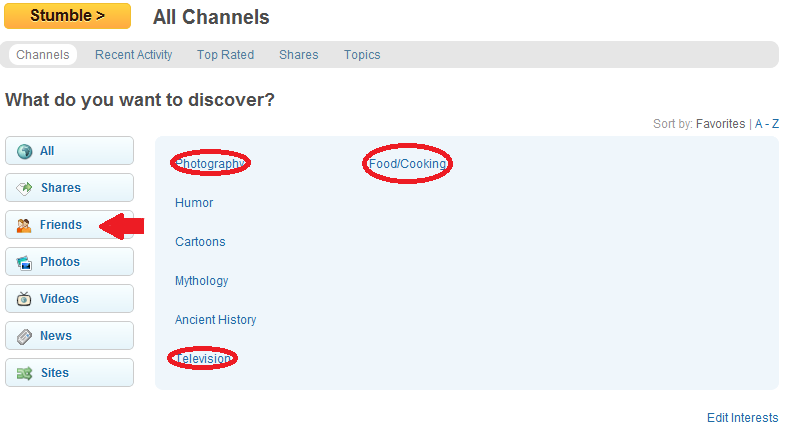Switch to the Recent Activity tab
This screenshot has height=433, width=786.
133,55
